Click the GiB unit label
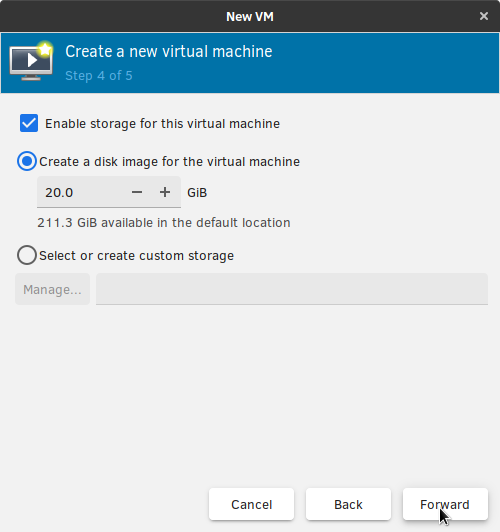 pos(197,193)
